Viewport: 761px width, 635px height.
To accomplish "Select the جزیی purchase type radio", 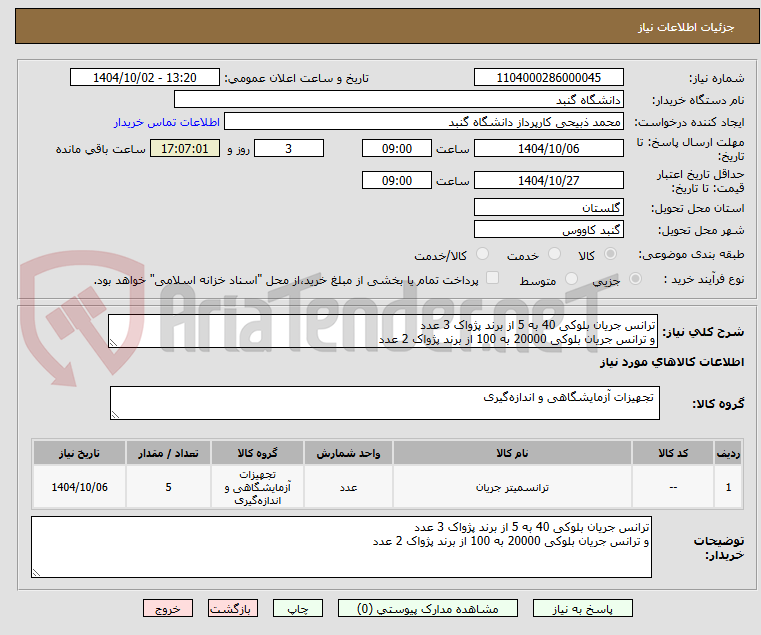I will pyautogui.click(x=635, y=279).
